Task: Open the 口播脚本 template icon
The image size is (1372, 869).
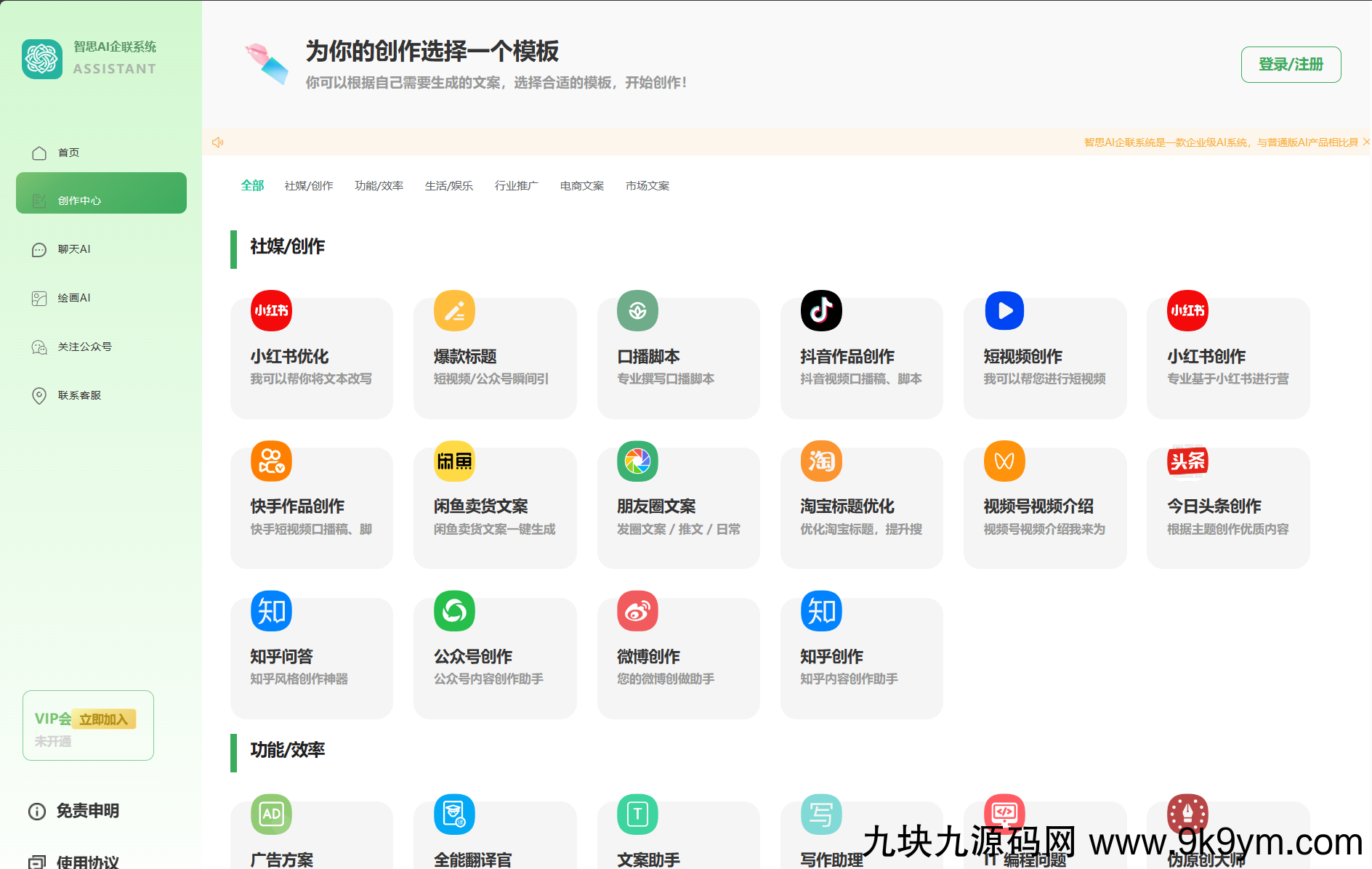Action: click(637, 310)
